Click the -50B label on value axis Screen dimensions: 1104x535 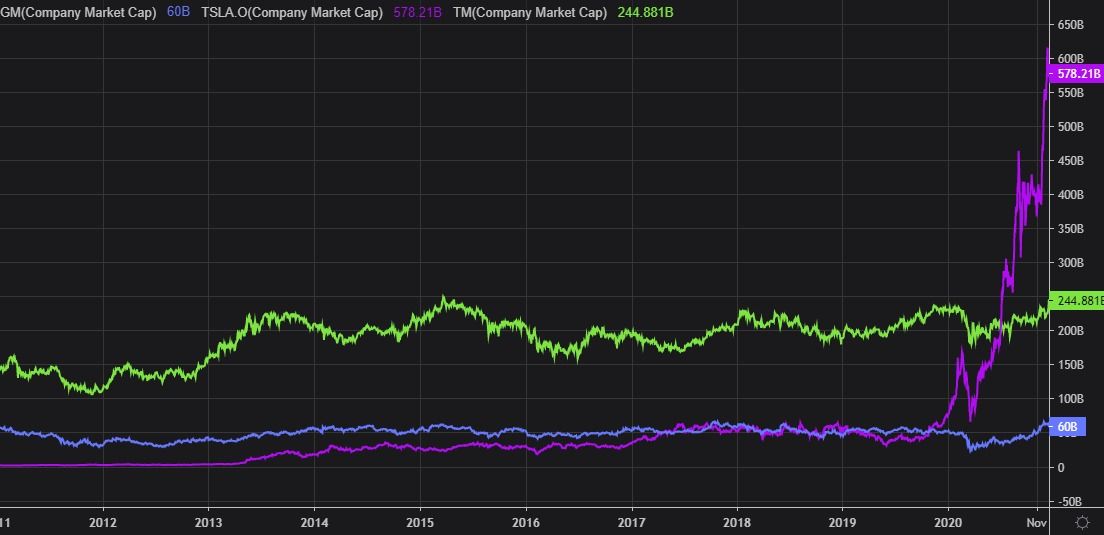[1072, 502]
